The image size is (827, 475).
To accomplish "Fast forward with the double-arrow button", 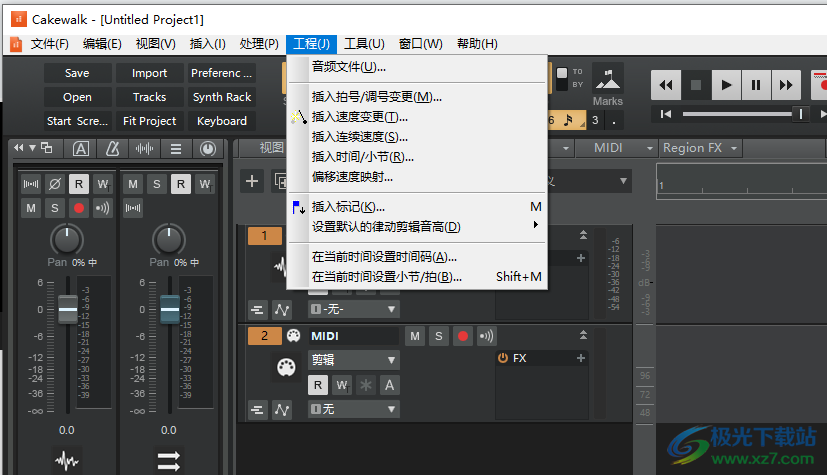I will click(x=786, y=85).
